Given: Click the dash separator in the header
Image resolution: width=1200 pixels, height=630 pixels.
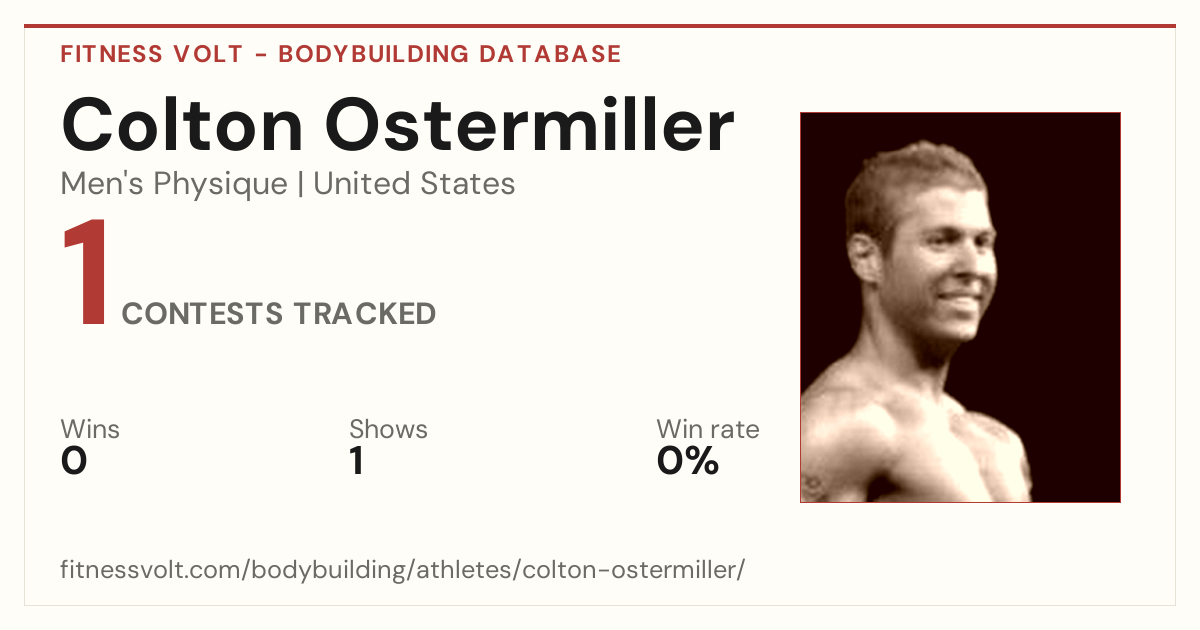Looking at the screenshot, I should pos(260,55).
